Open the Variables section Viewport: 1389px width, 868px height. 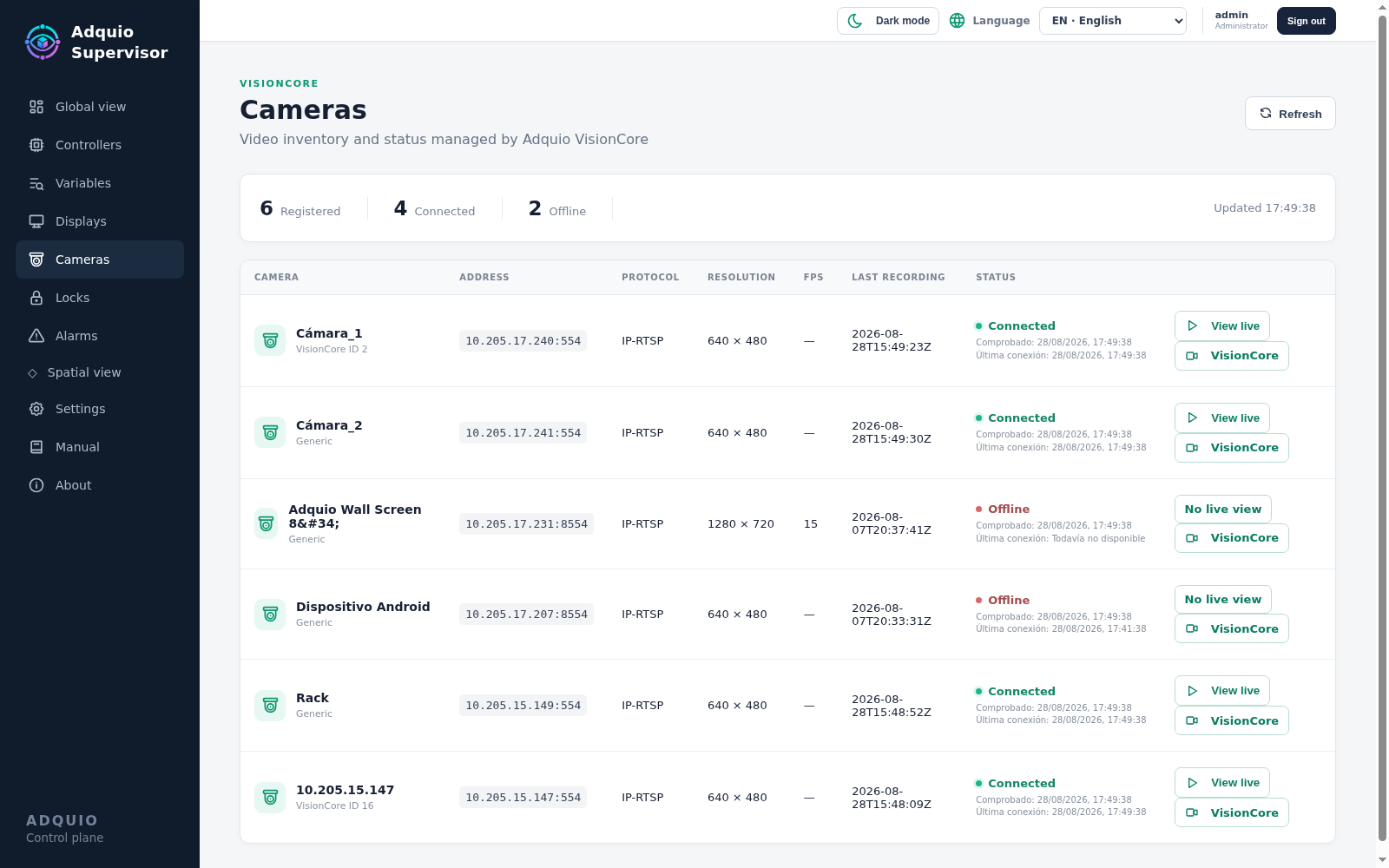coord(100,183)
